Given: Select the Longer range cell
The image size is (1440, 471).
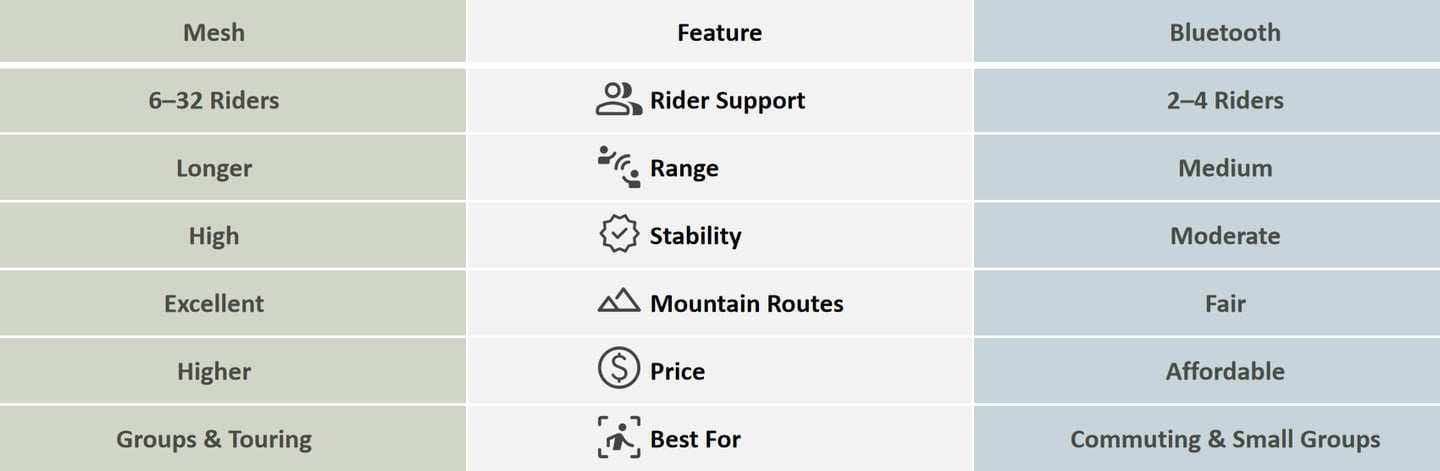Looking at the screenshot, I should click(x=214, y=168).
